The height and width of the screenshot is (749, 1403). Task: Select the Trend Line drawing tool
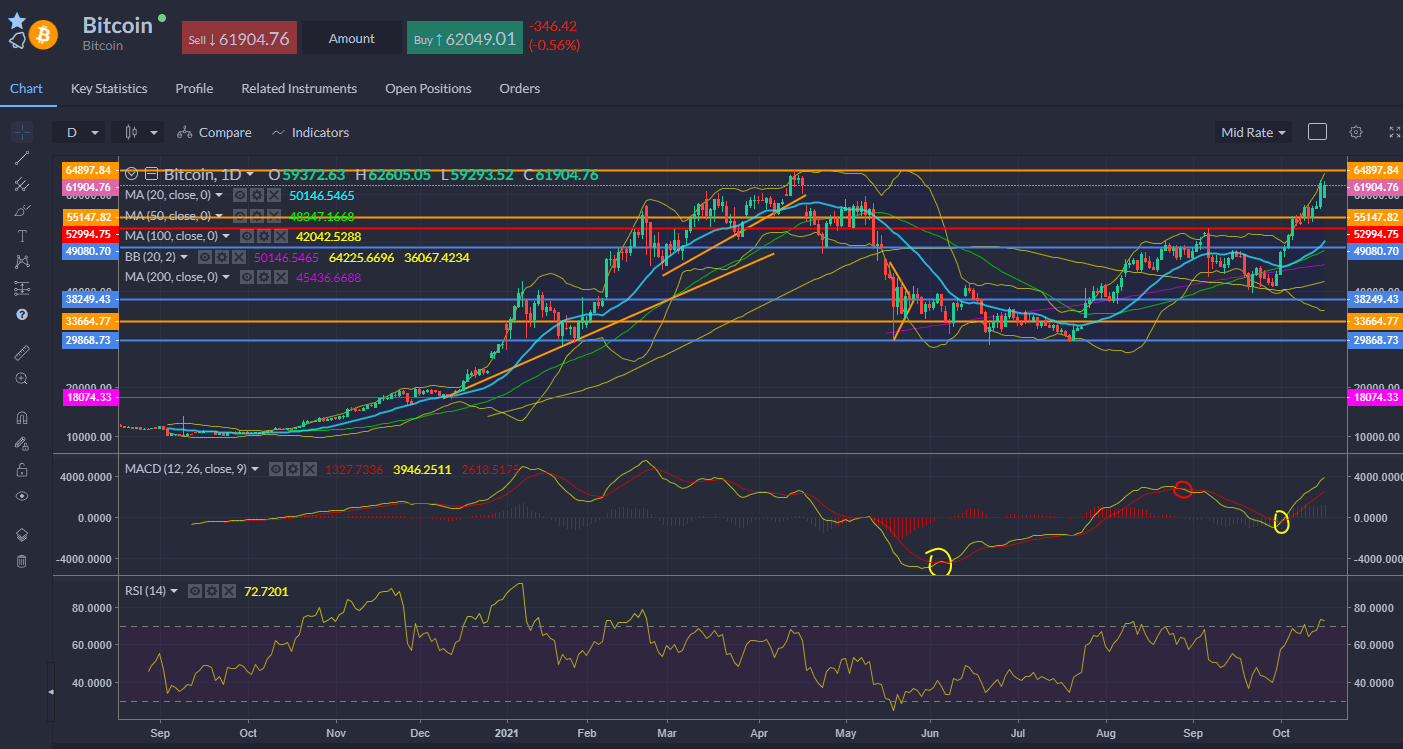[x=21, y=158]
